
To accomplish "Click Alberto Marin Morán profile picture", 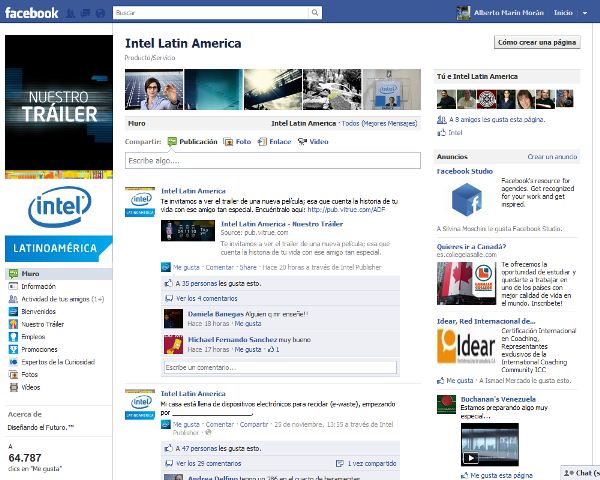I will (x=463, y=13).
